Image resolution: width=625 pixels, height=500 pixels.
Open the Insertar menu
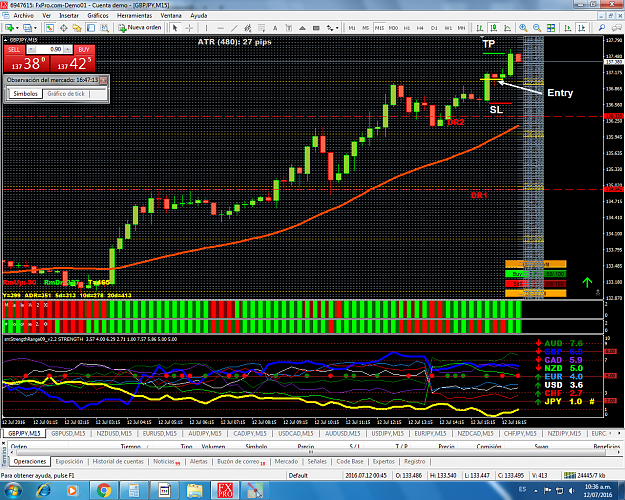(69, 16)
